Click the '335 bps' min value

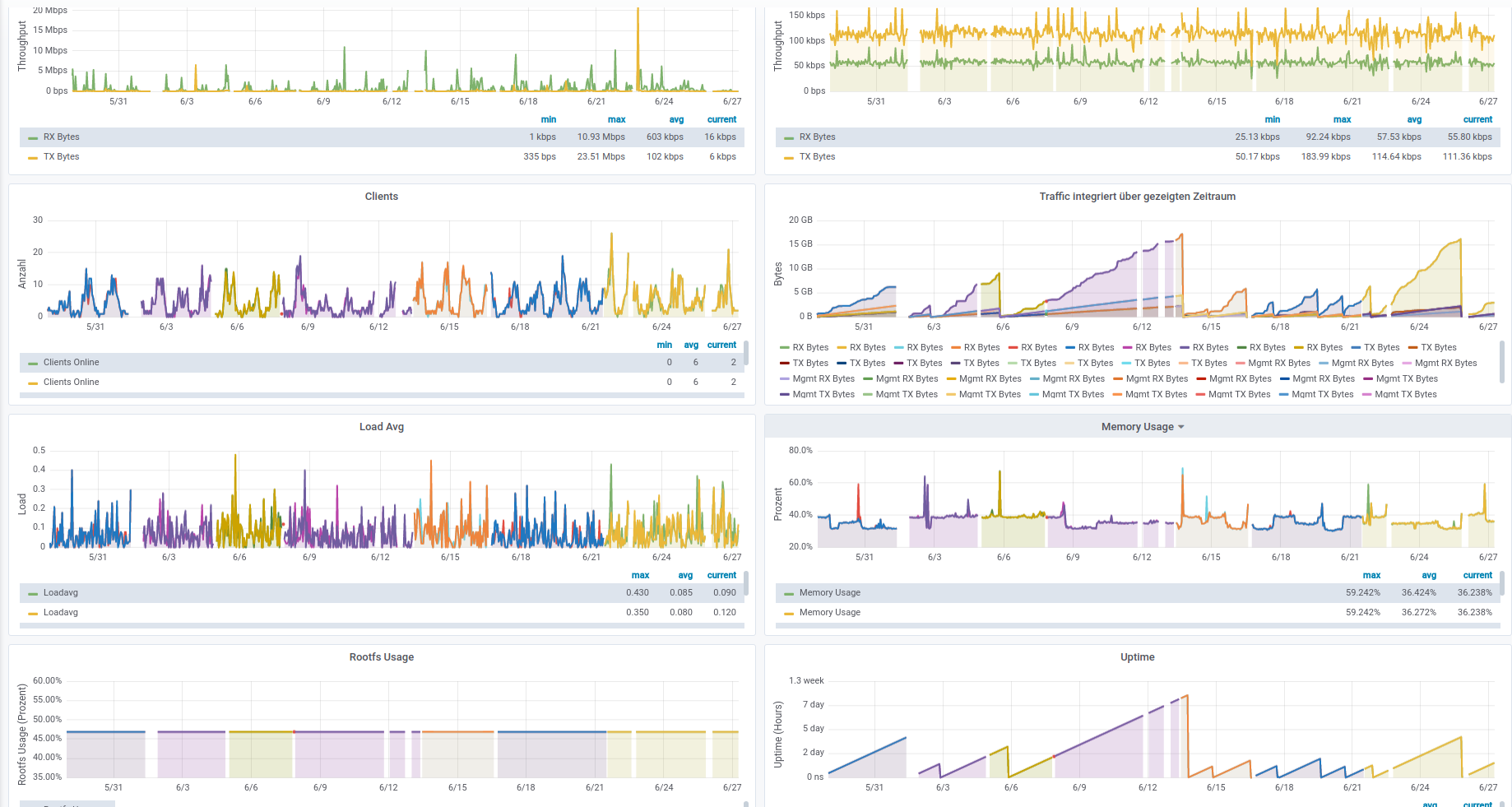[540, 157]
